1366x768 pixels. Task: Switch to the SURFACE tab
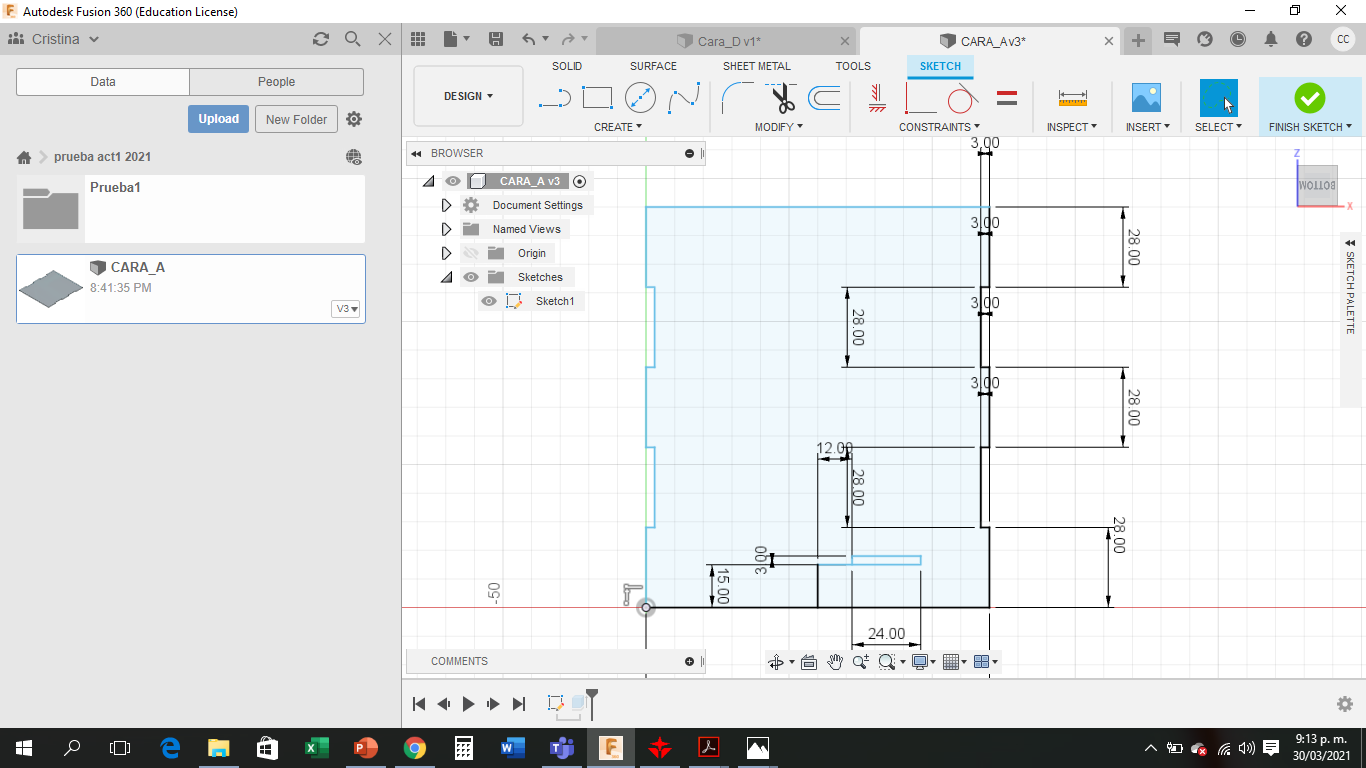(x=653, y=66)
